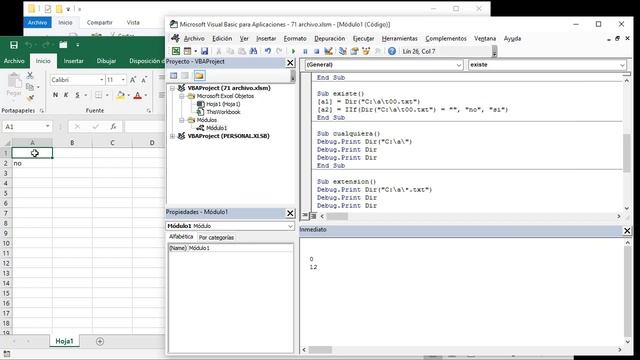The width and height of the screenshot is (640, 360).
Task: Collapse the Módulos folder node
Action: 182,120
